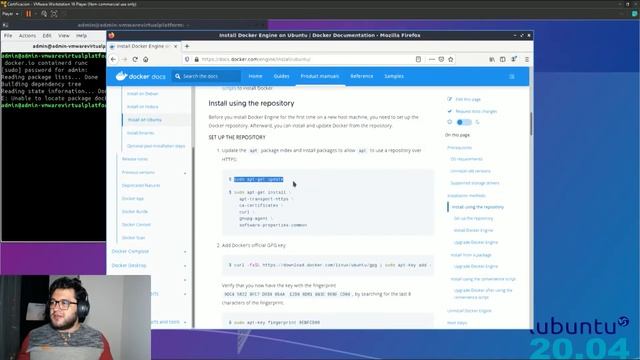
Task: Open a new Firefox tab
Action: pos(187,46)
